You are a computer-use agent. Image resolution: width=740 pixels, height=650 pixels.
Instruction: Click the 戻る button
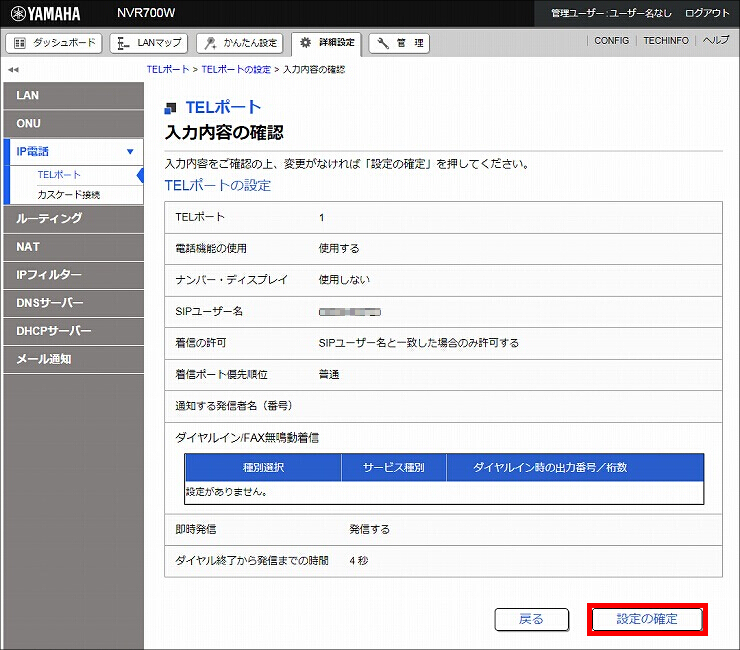tap(531, 619)
